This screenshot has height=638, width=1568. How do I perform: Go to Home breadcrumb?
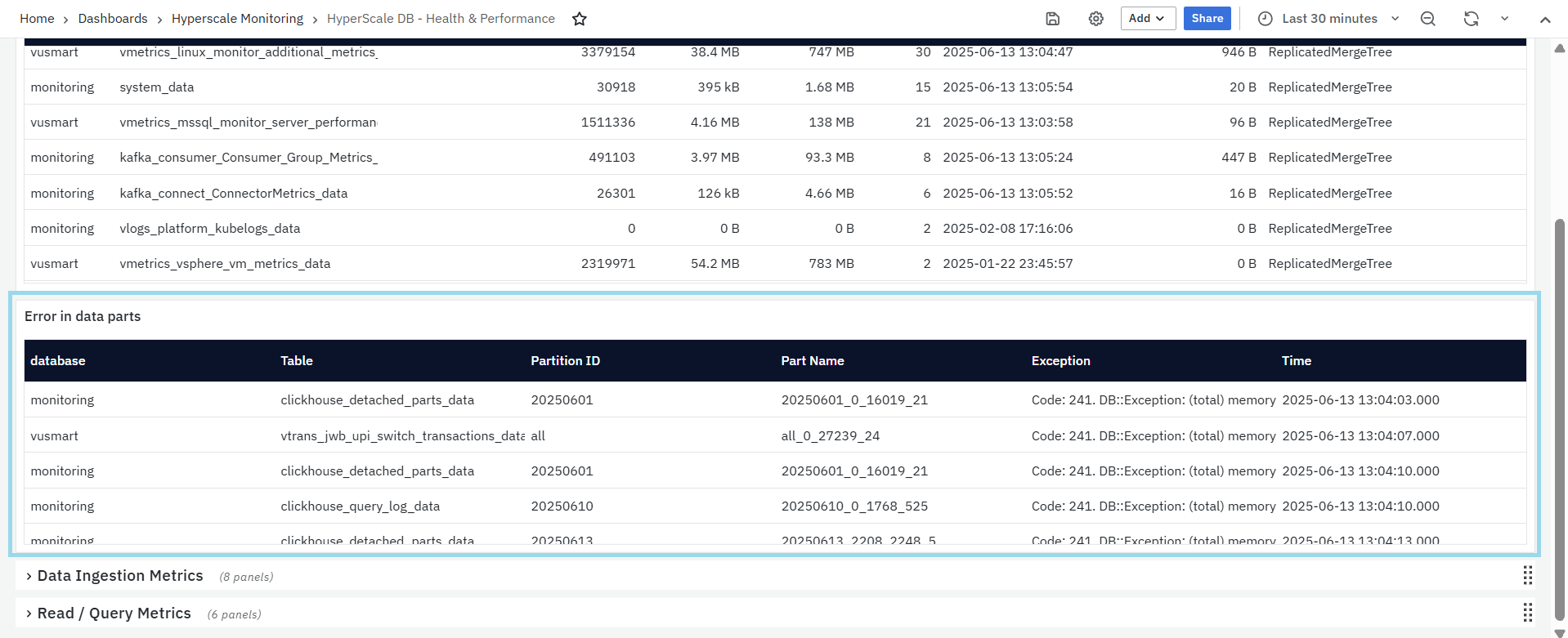pyautogui.click(x=37, y=19)
